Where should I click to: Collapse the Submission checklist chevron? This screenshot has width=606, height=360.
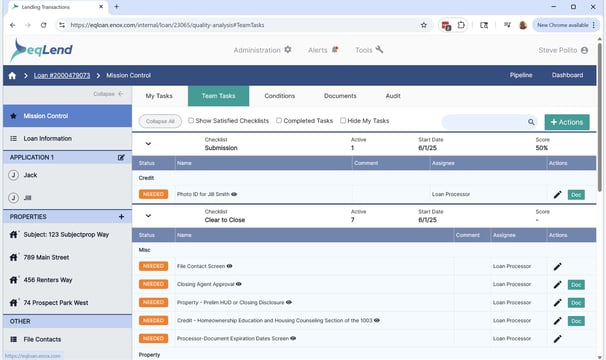pyautogui.click(x=148, y=144)
